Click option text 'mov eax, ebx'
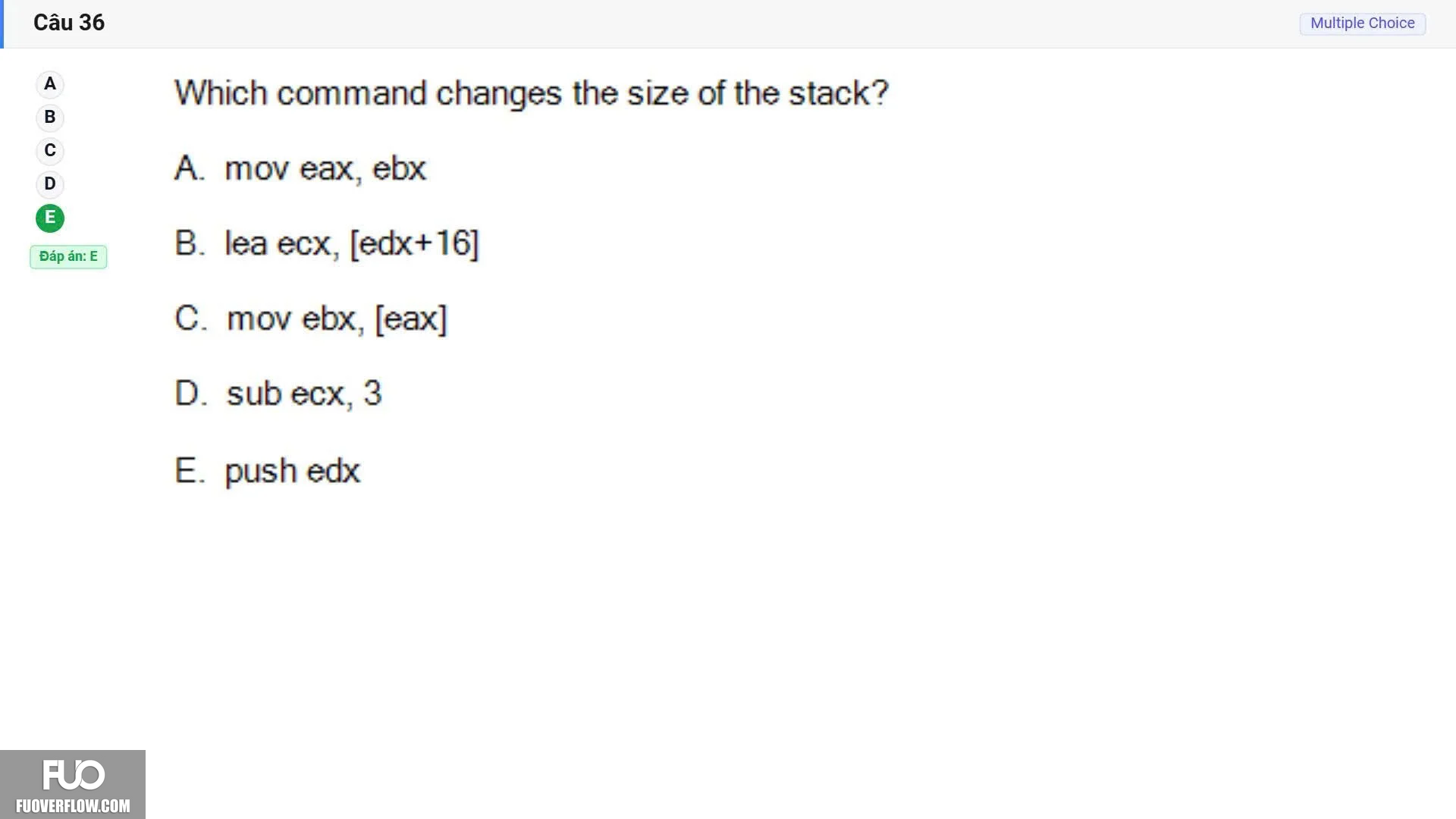Image resolution: width=1456 pixels, height=819 pixels. (x=325, y=168)
